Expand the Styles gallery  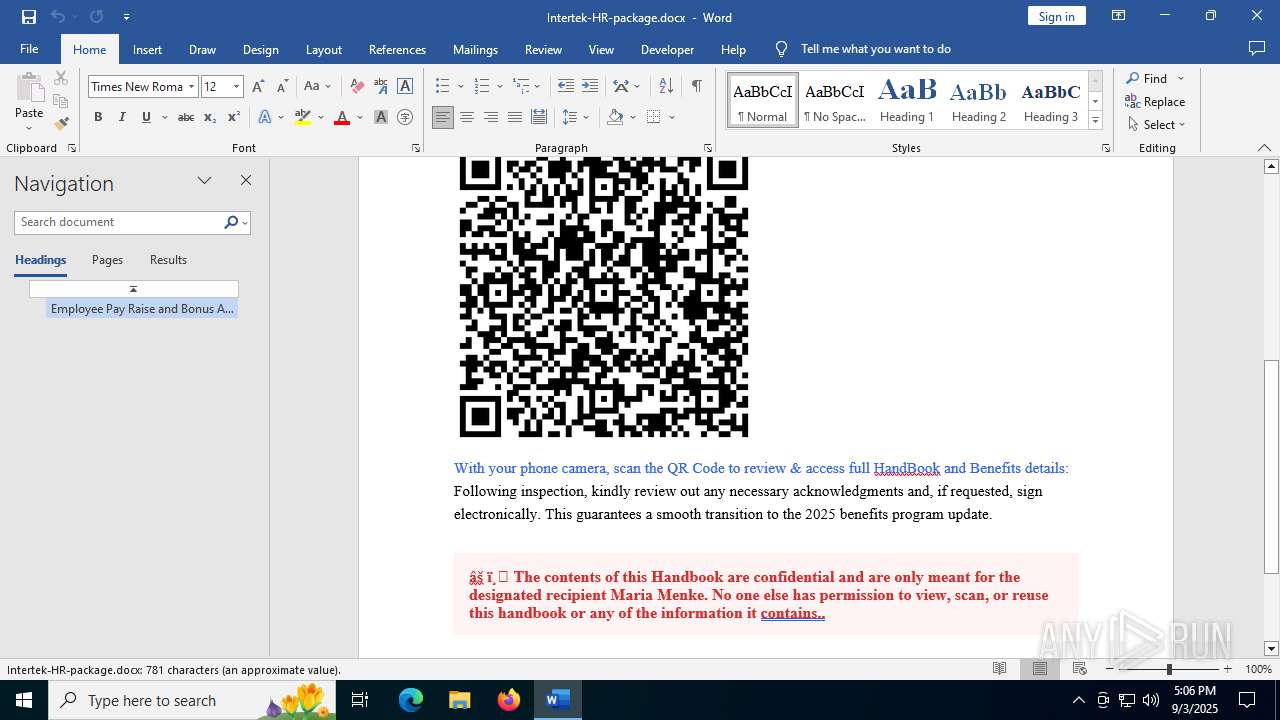click(x=1095, y=121)
